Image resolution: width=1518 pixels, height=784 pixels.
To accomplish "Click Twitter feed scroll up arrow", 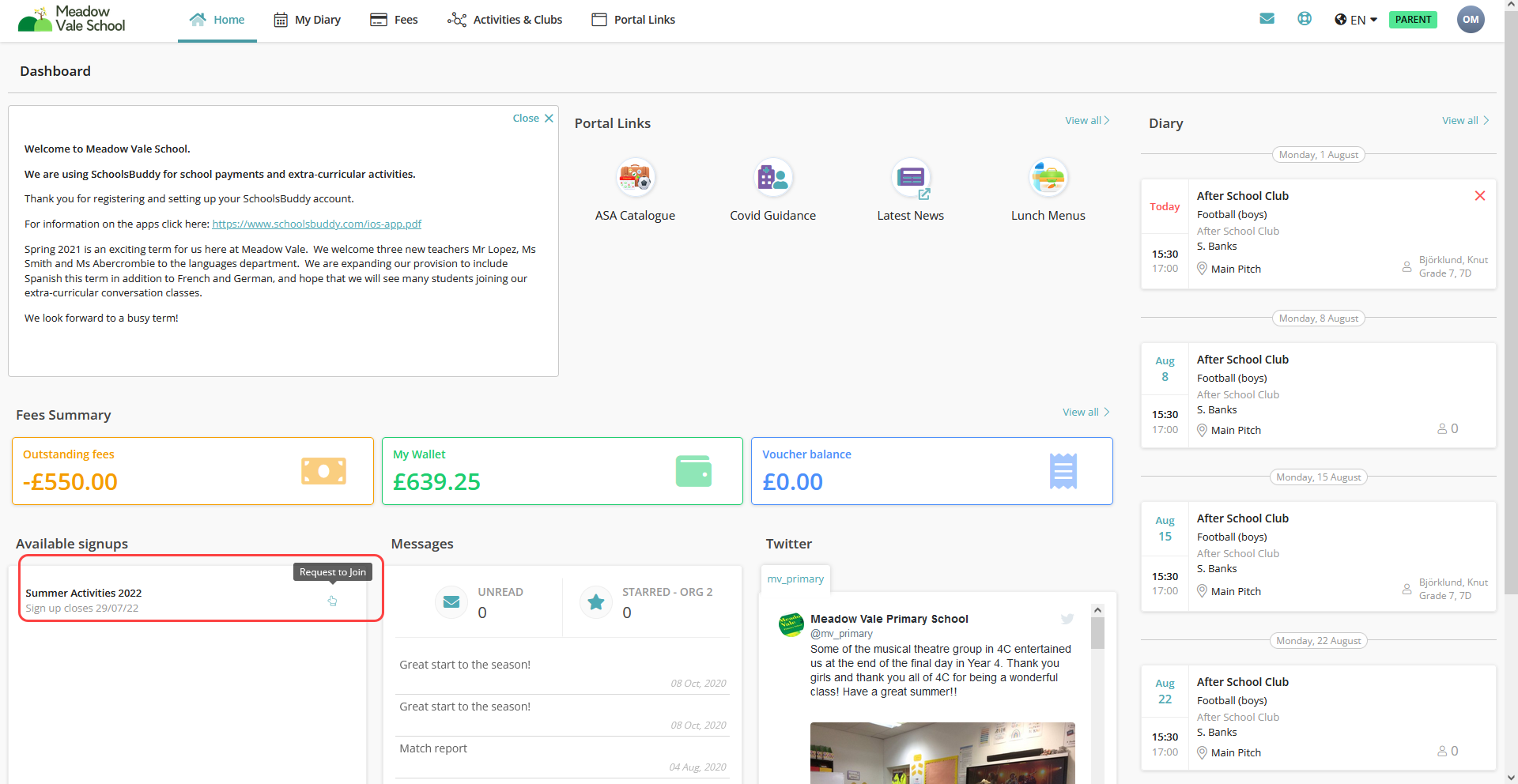I will pos(1097,610).
